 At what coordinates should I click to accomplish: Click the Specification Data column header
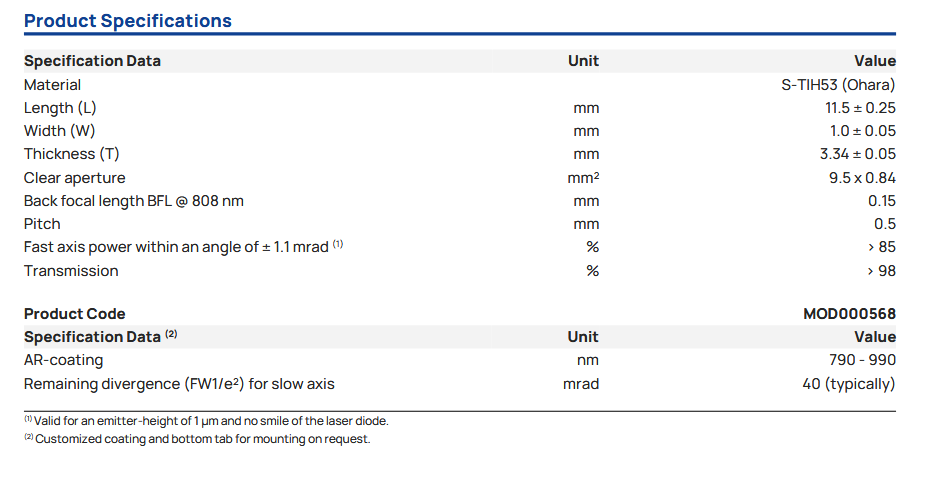(x=92, y=61)
